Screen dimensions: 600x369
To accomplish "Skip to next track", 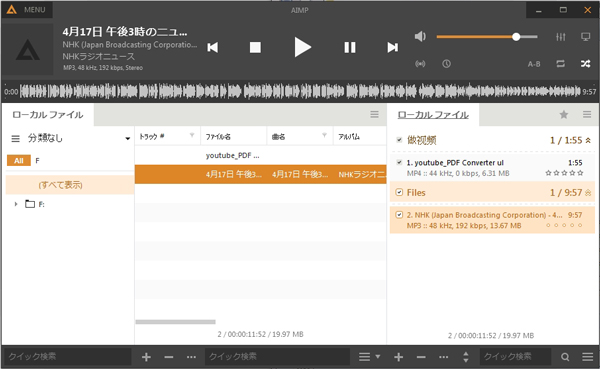I will coord(393,47).
